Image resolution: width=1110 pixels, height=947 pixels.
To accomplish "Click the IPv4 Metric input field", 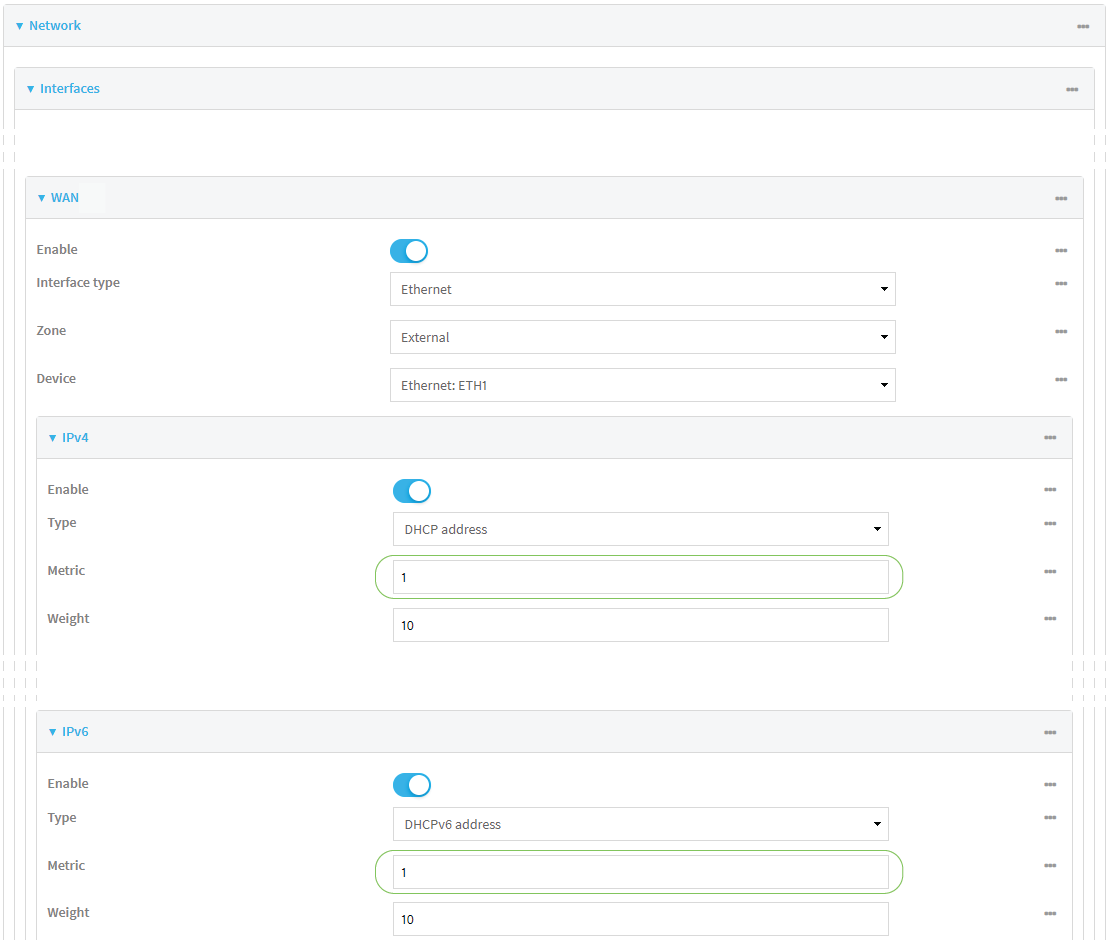I will [x=640, y=577].
